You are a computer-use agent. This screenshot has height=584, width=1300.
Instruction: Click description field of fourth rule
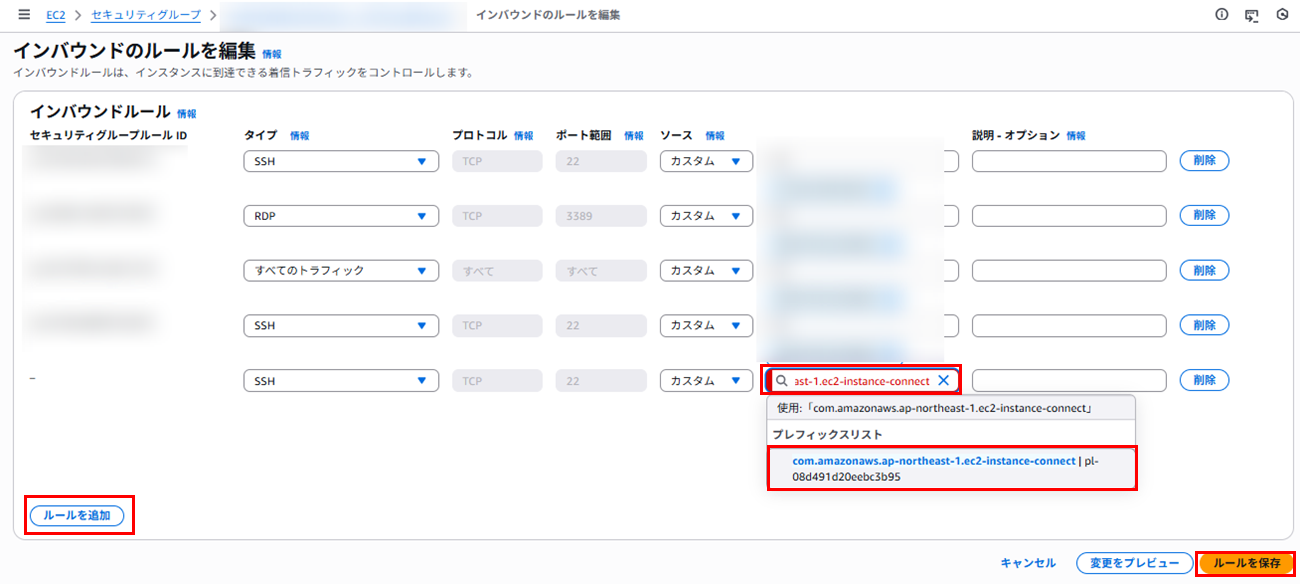click(1069, 325)
